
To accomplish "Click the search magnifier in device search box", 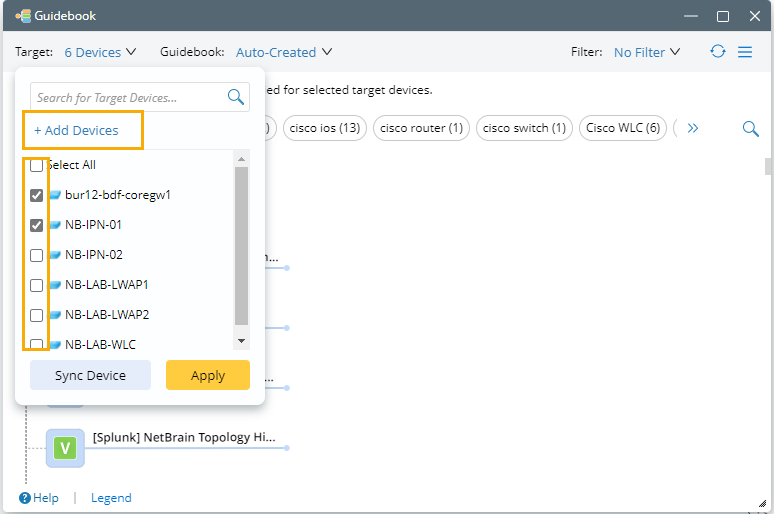I will (236, 97).
